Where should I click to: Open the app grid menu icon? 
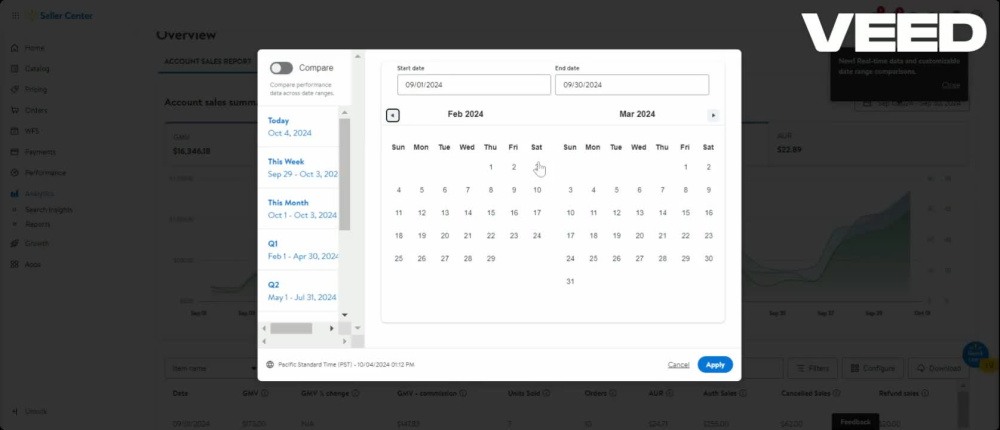tap(15, 15)
